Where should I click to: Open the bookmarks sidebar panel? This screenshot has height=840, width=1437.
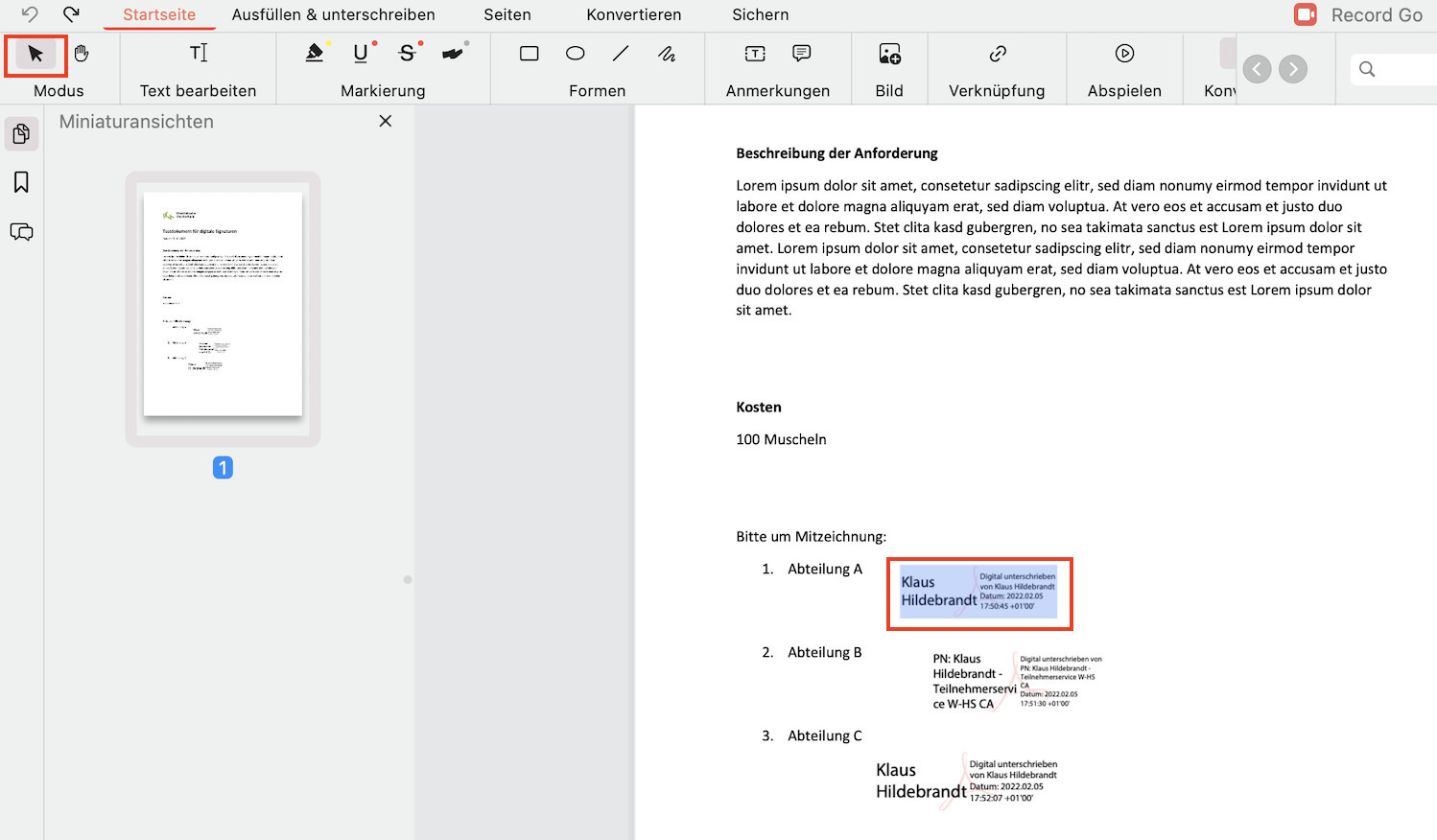tap(21, 182)
